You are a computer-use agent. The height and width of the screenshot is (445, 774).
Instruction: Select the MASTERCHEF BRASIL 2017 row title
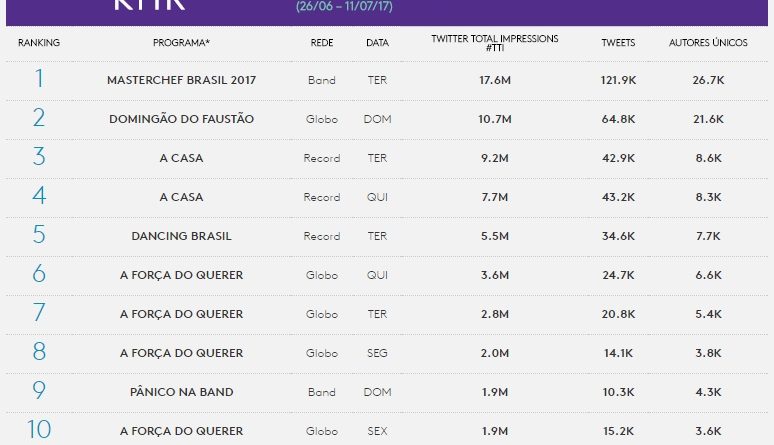(181, 80)
